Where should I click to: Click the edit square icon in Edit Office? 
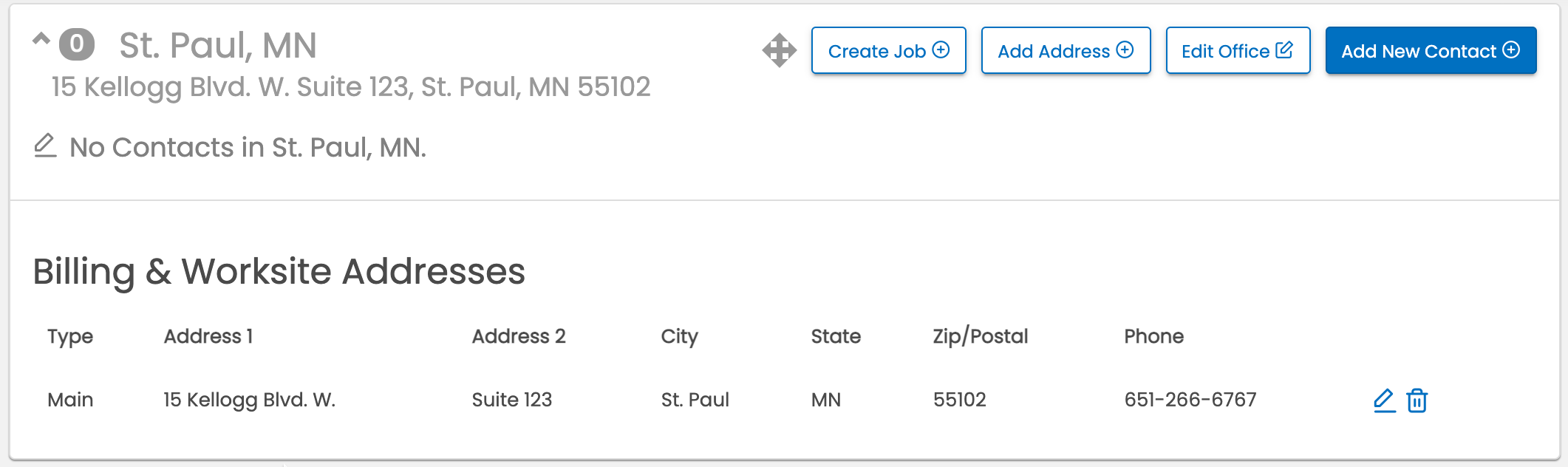pos(1284,50)
